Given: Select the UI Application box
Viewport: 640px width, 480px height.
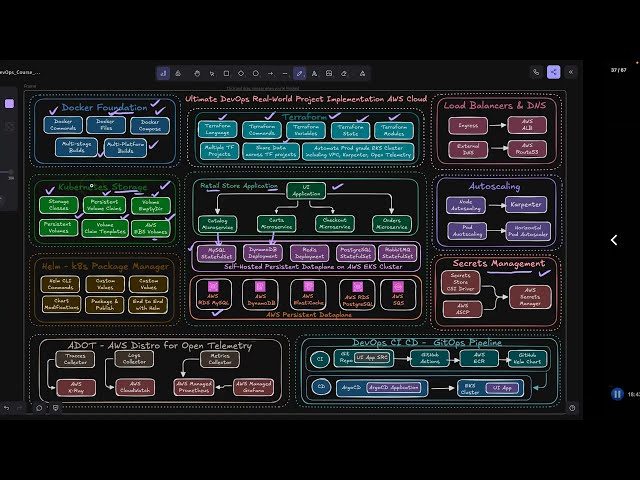Looking at the screenshot, I should 306,191.
